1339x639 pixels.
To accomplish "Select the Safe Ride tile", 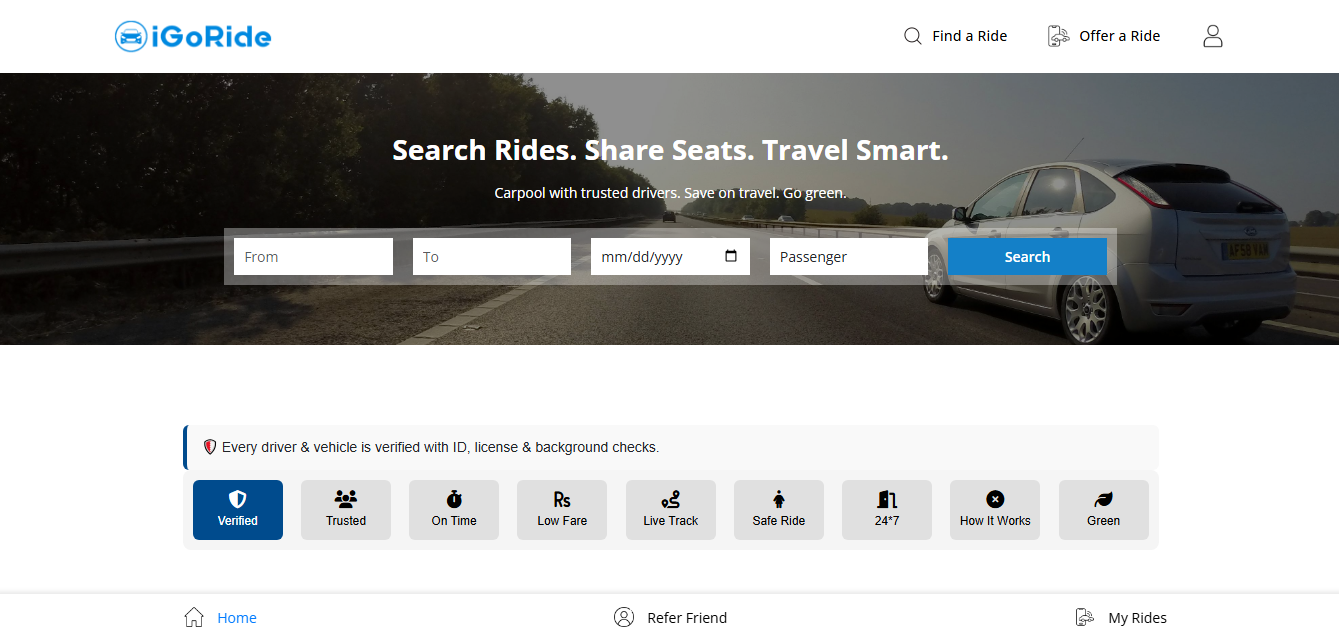I will tap(778, 510).
